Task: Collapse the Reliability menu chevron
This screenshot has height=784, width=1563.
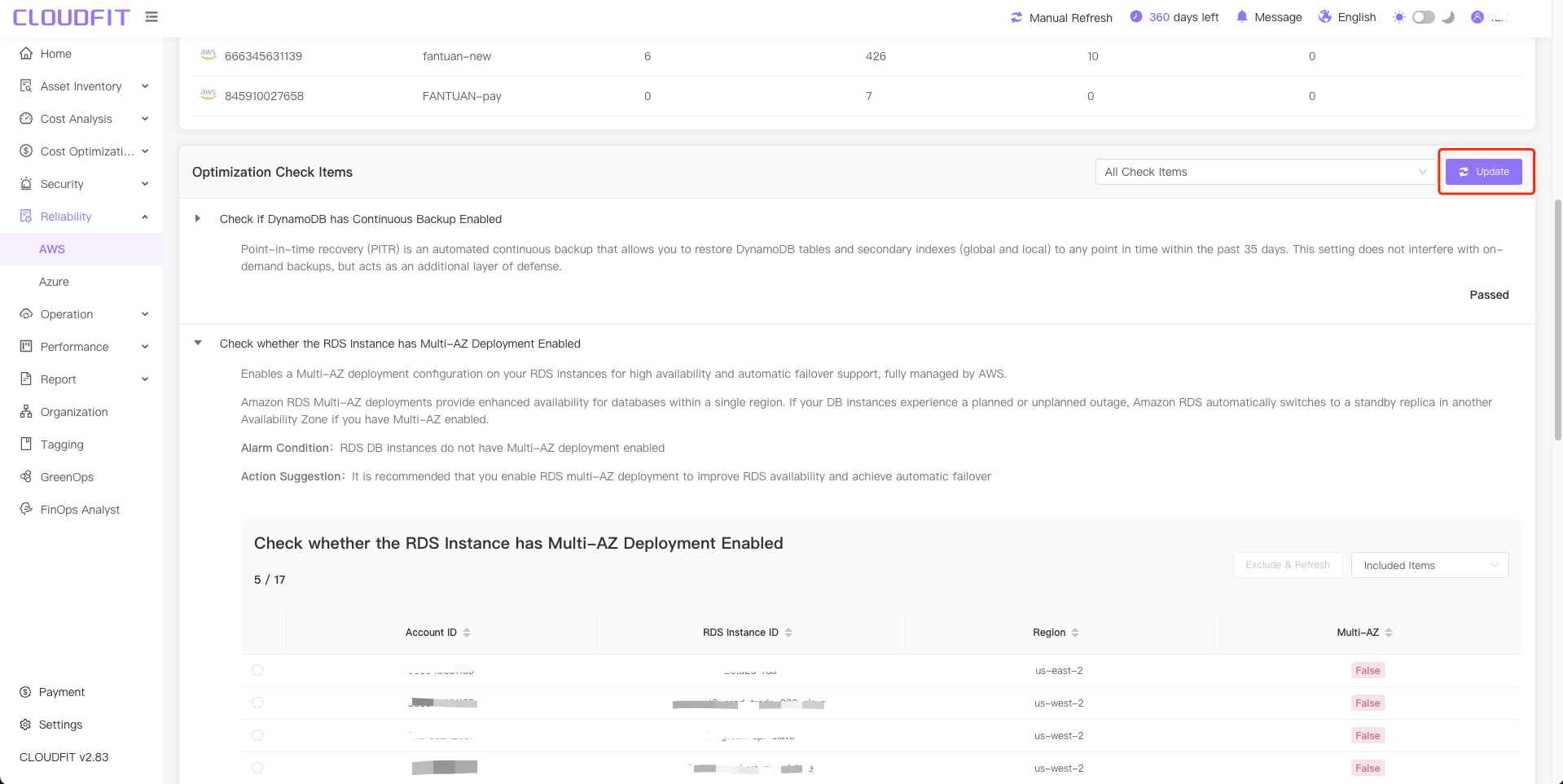Action: coord(145,217)
